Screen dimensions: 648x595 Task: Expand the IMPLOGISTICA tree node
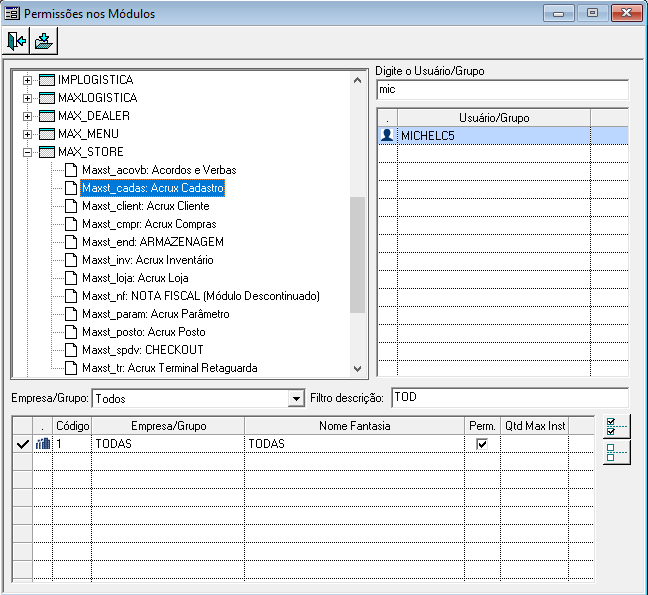(x=27, y=80)
